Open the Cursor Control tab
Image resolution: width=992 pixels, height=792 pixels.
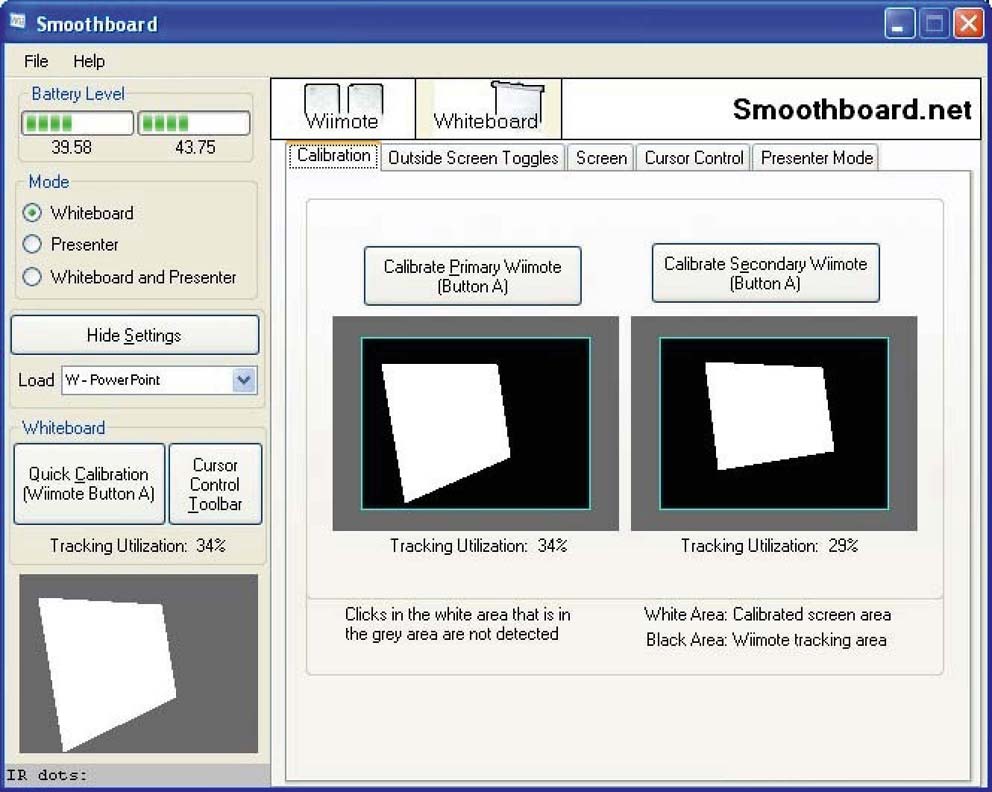pyautogui.click(x=693, y=158)
